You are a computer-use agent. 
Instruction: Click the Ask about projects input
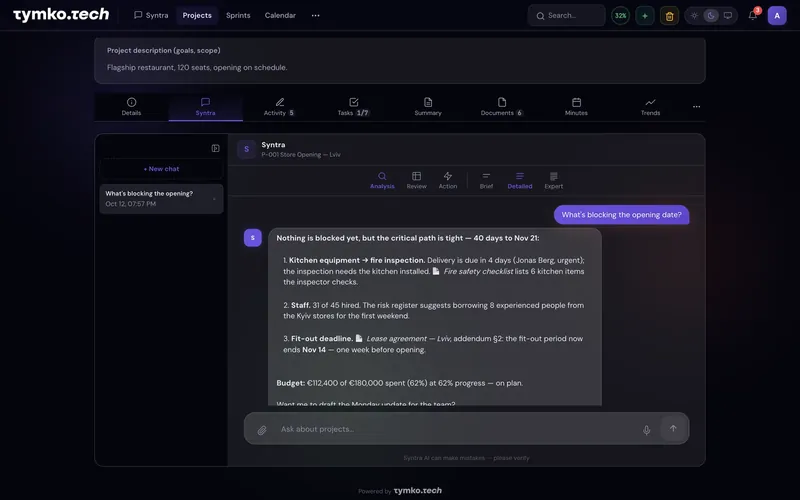point(456,429)
